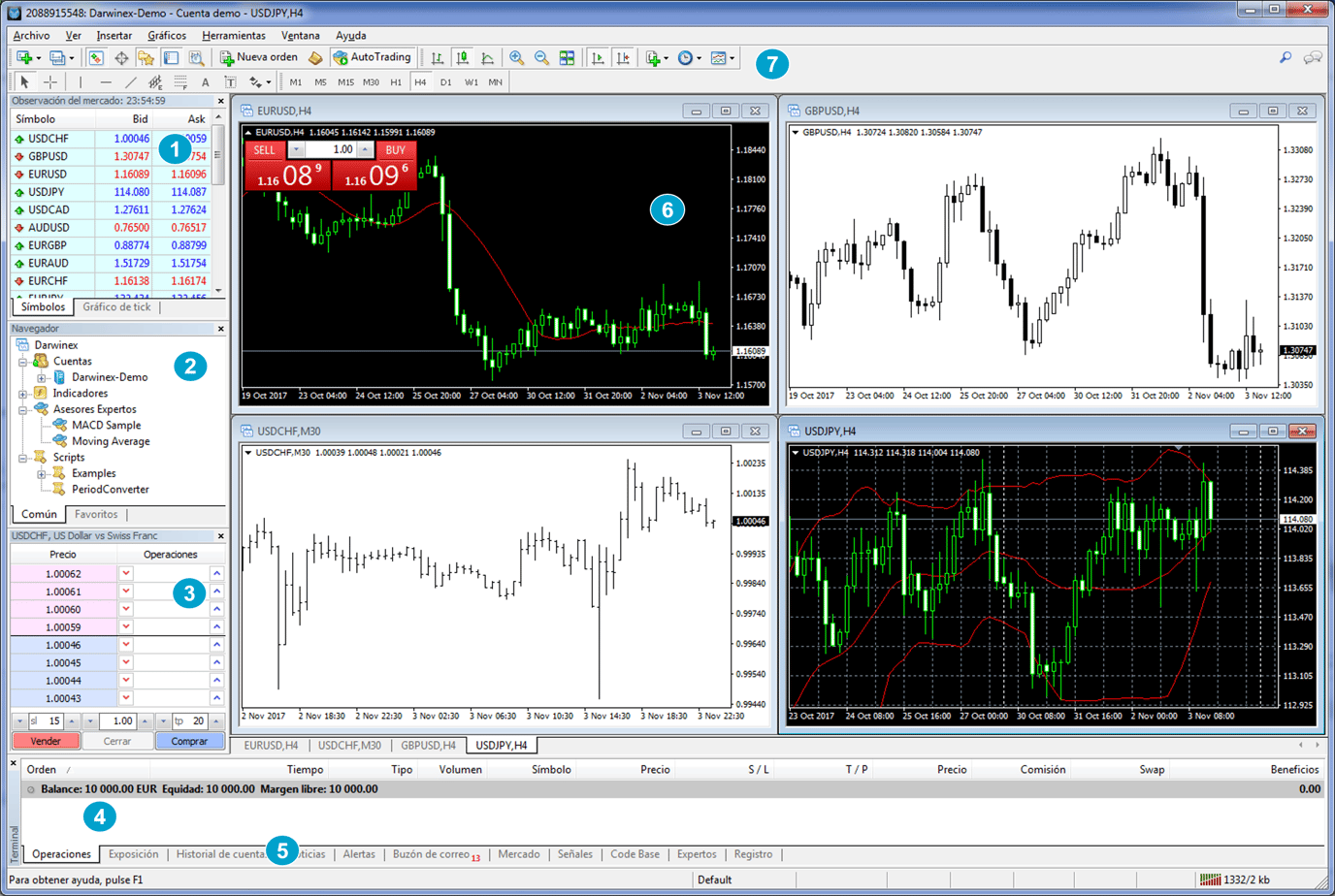Click the zoom out chart icon
The width and height of the screenshot is (1335, 896).
click(x=541, y=58)
